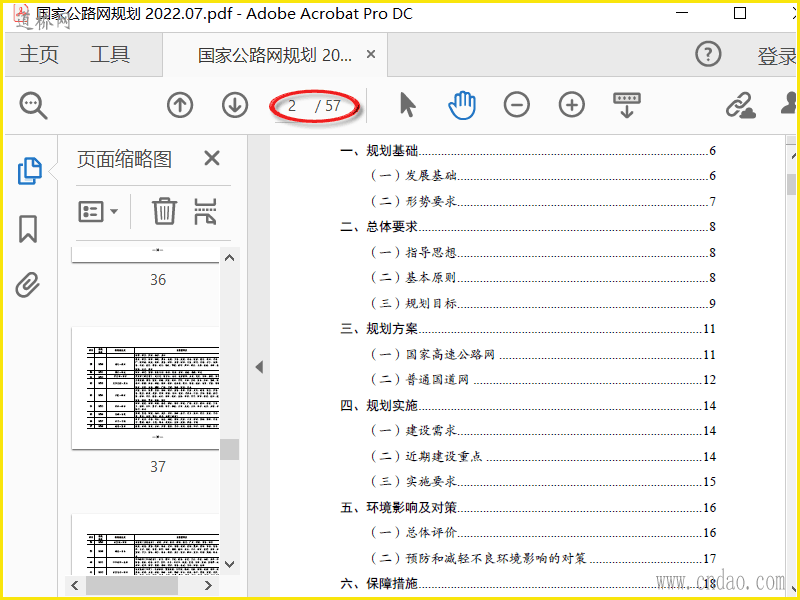Click TOC entry （一）总体评价
This screenshot has height=600, width=800.
point(543,533)
